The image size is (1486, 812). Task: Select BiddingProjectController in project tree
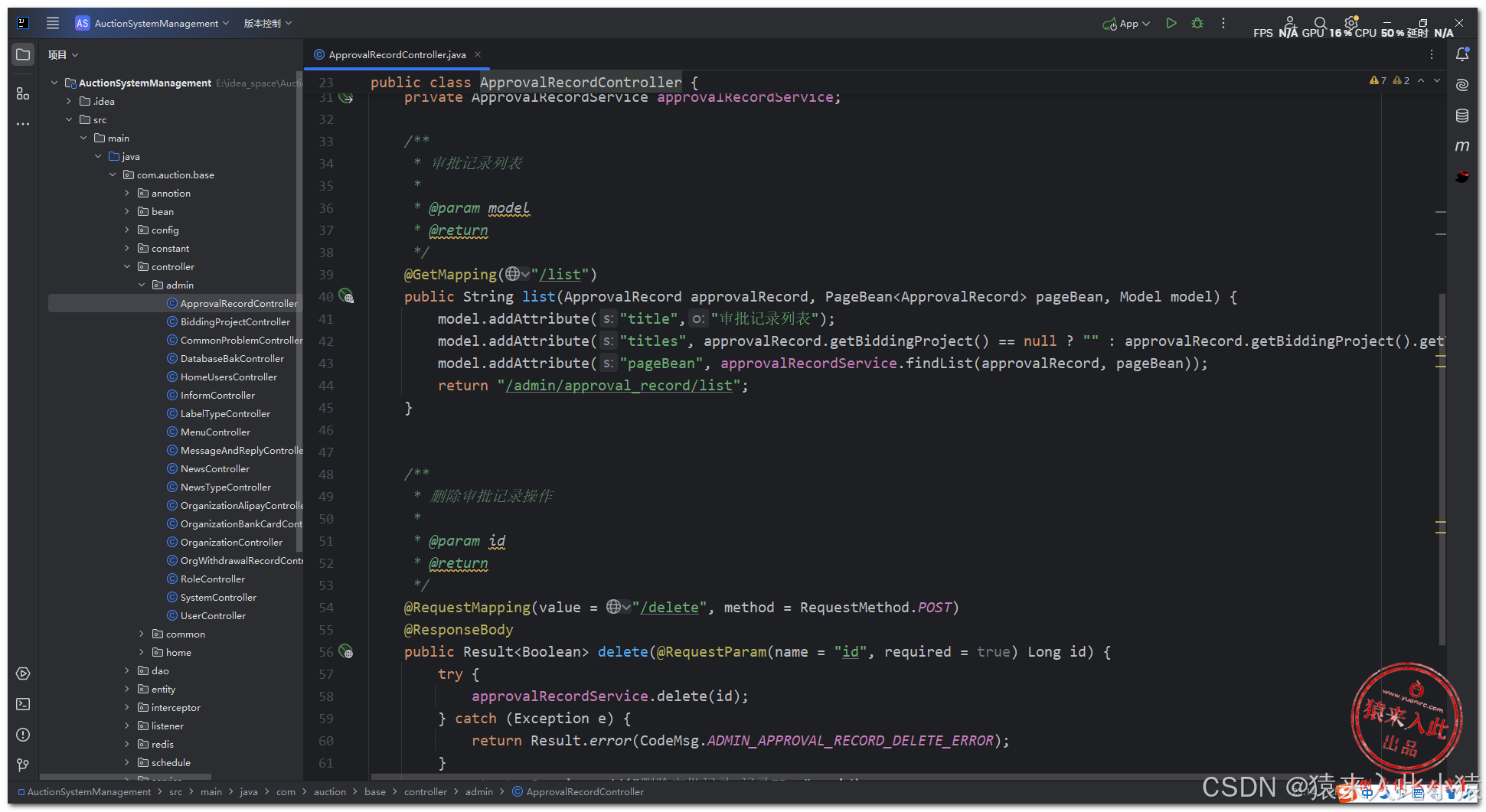235,321
